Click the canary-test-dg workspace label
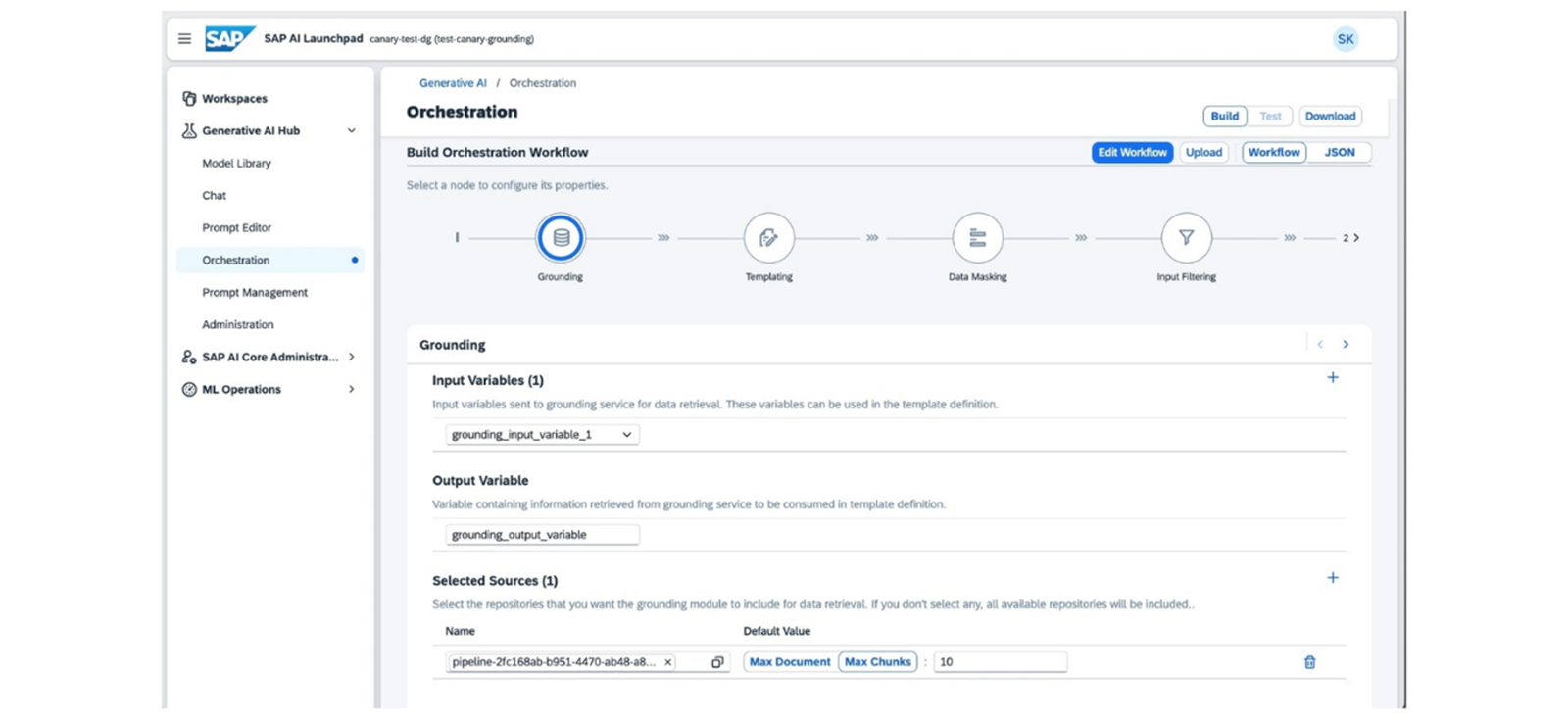Viewport: 1568px width, 719px height. point(452,39)
